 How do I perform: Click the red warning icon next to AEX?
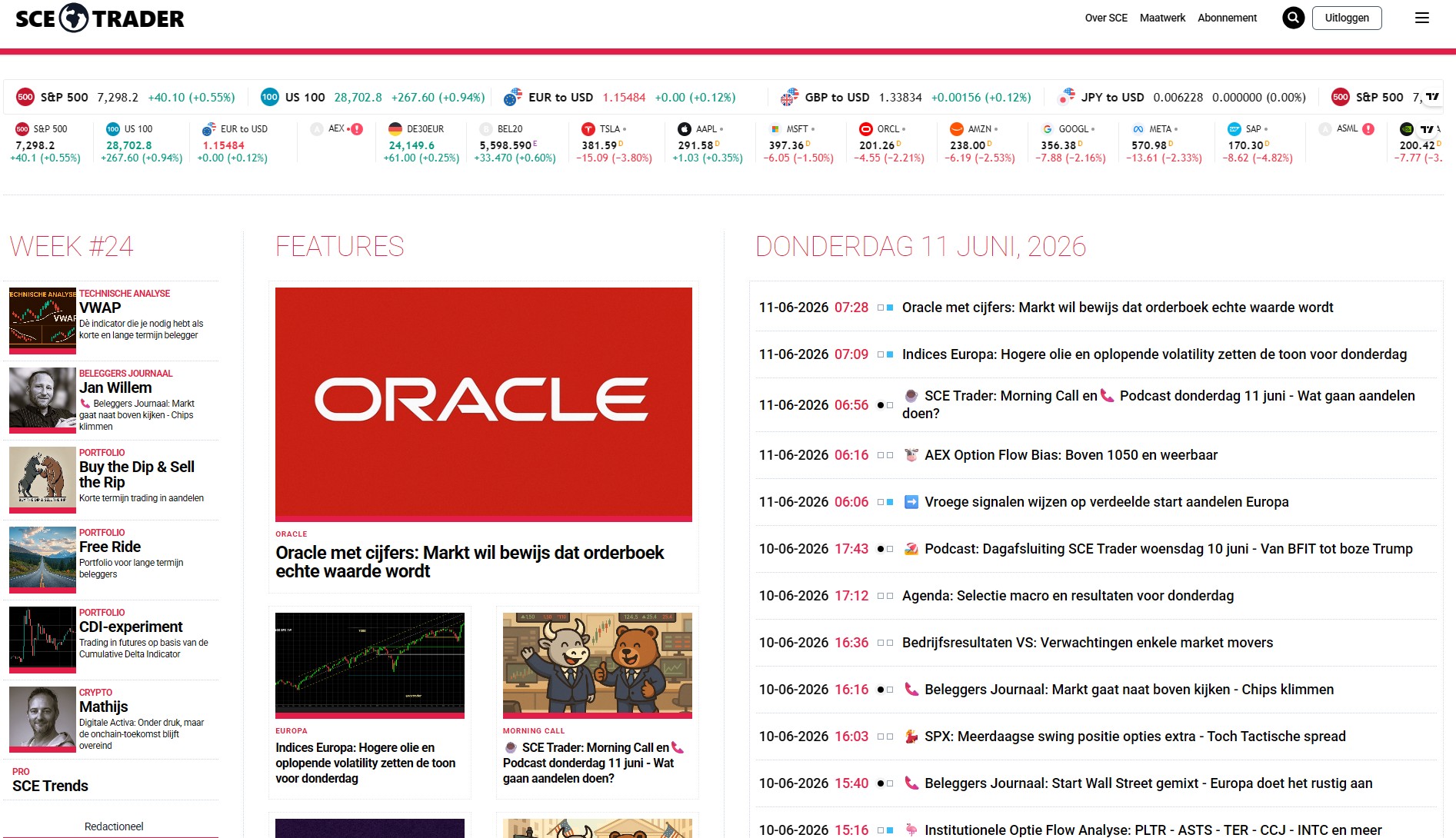point(357,129)
